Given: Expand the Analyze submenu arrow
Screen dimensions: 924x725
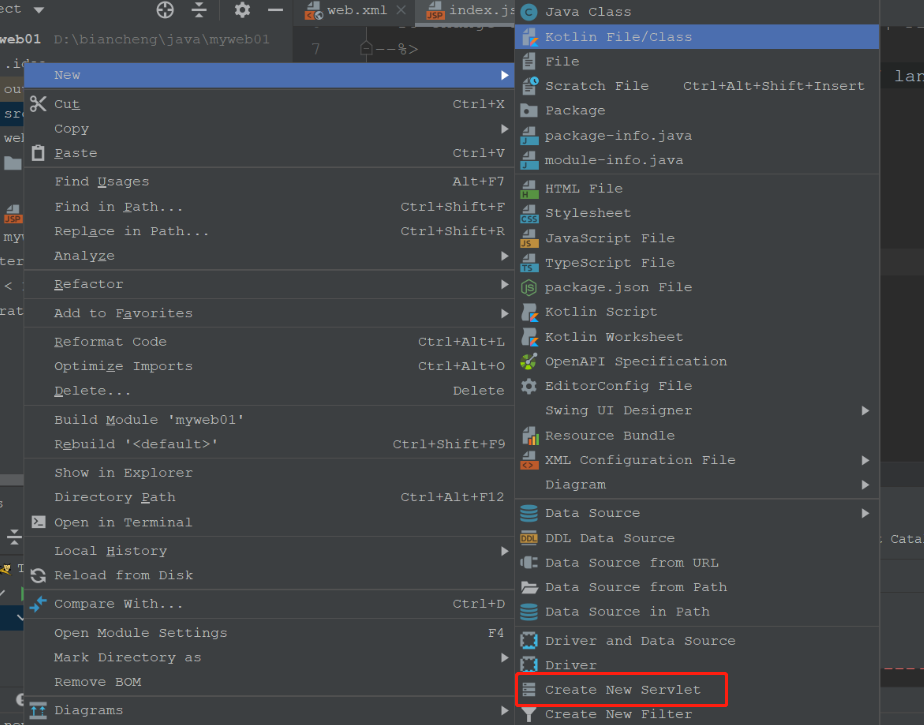Looking at the screenshot, I should pos(504,256).
